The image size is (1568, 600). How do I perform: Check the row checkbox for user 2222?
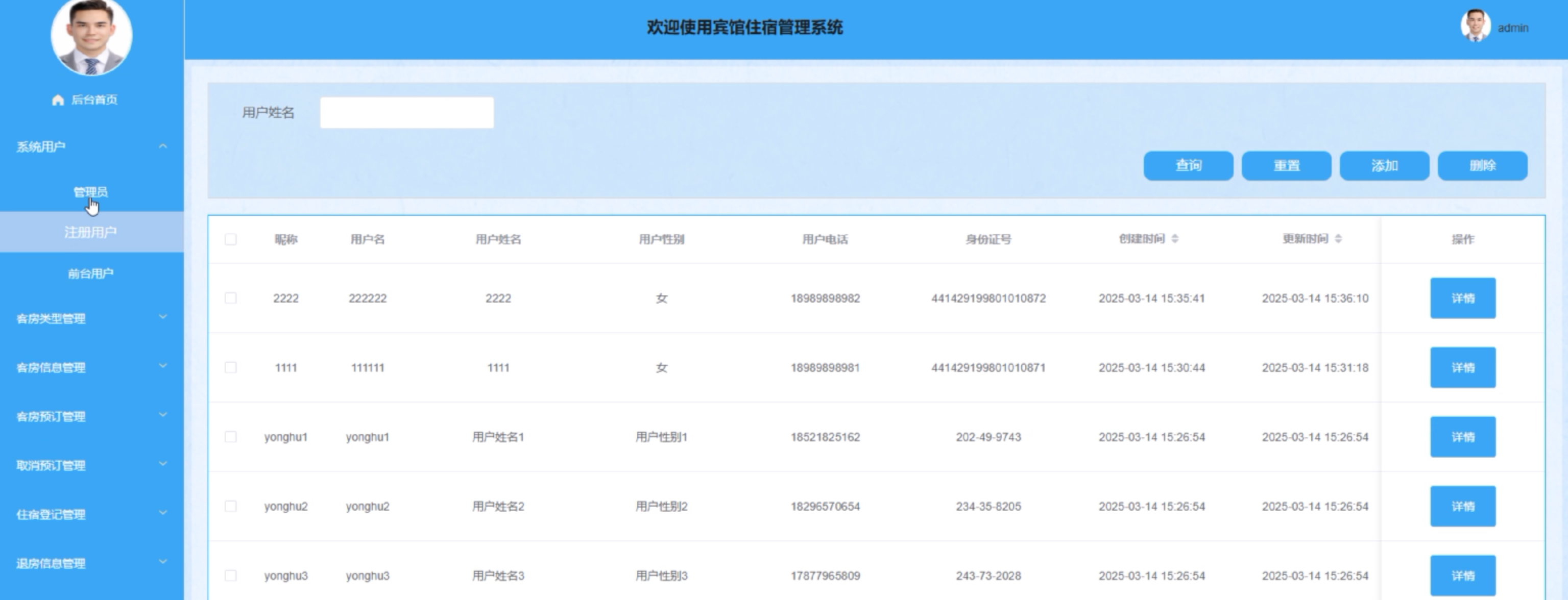[x=231, y=298]
